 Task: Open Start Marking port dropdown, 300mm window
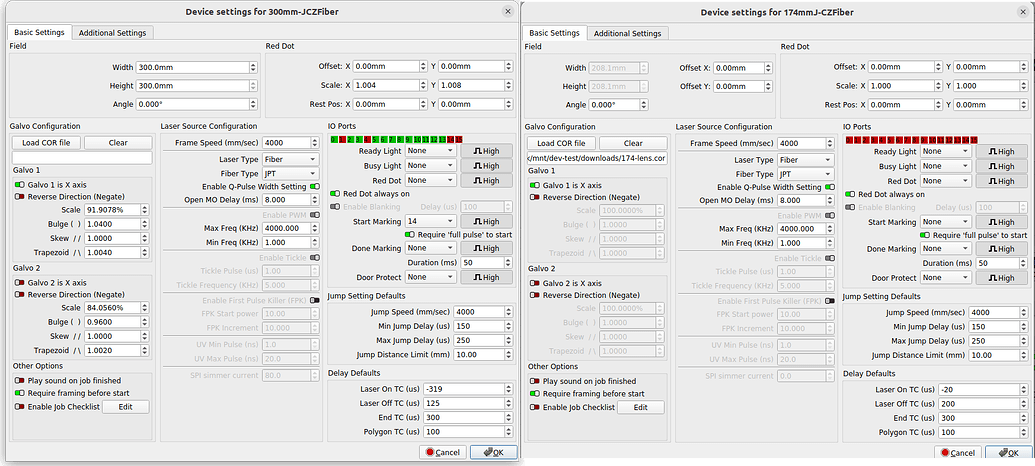click(430, 221)
